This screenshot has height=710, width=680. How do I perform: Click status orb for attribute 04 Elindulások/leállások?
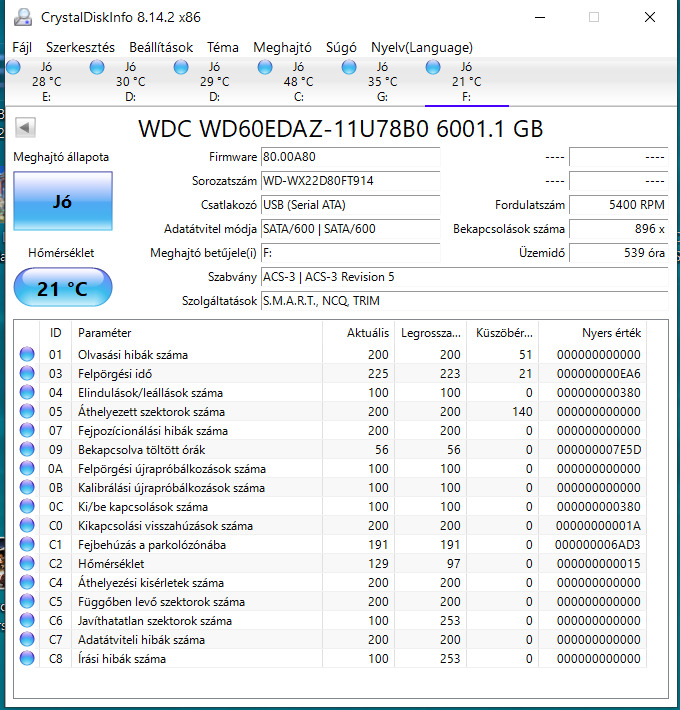coord(27,392)
